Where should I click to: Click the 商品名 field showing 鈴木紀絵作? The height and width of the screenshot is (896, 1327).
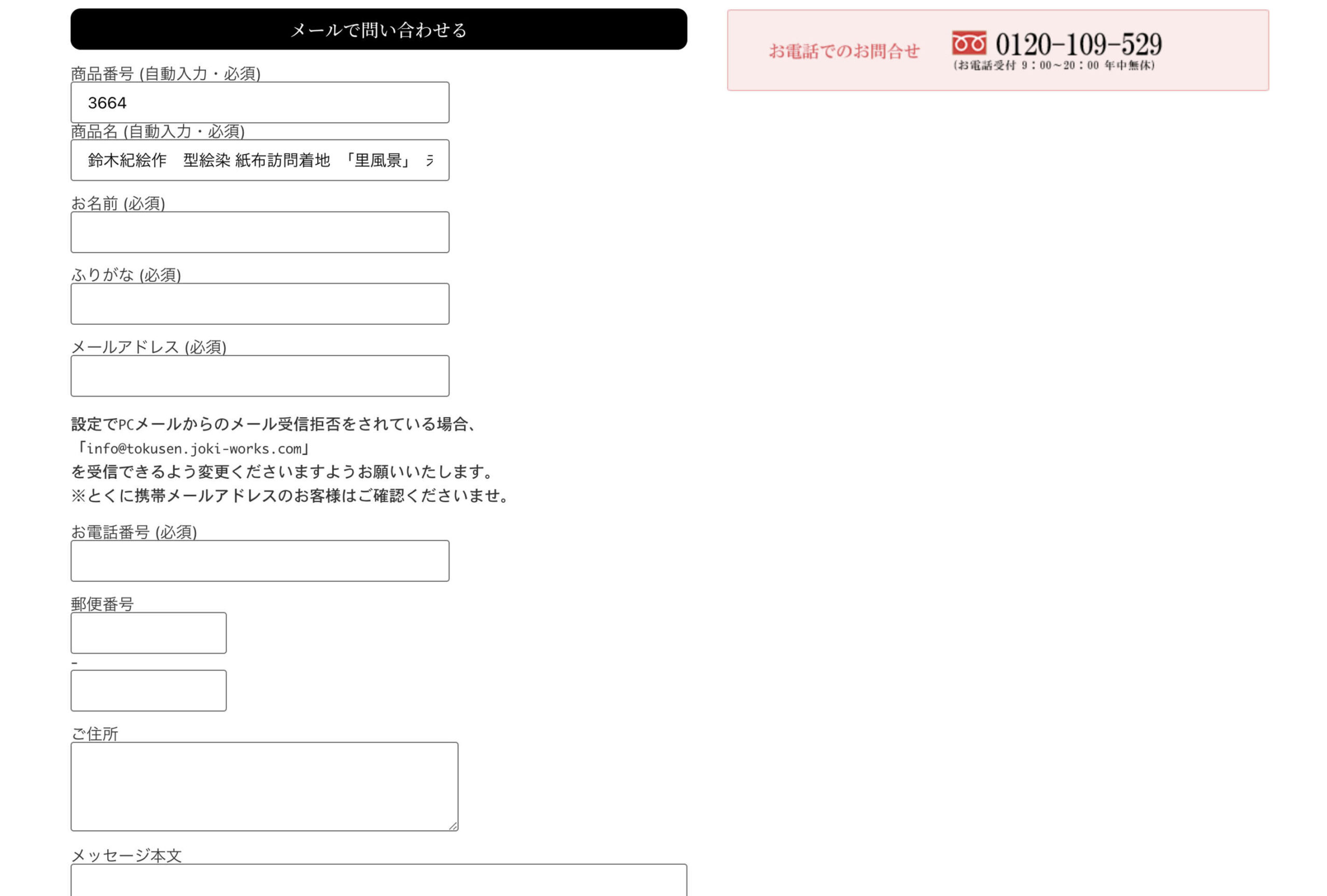259,160
